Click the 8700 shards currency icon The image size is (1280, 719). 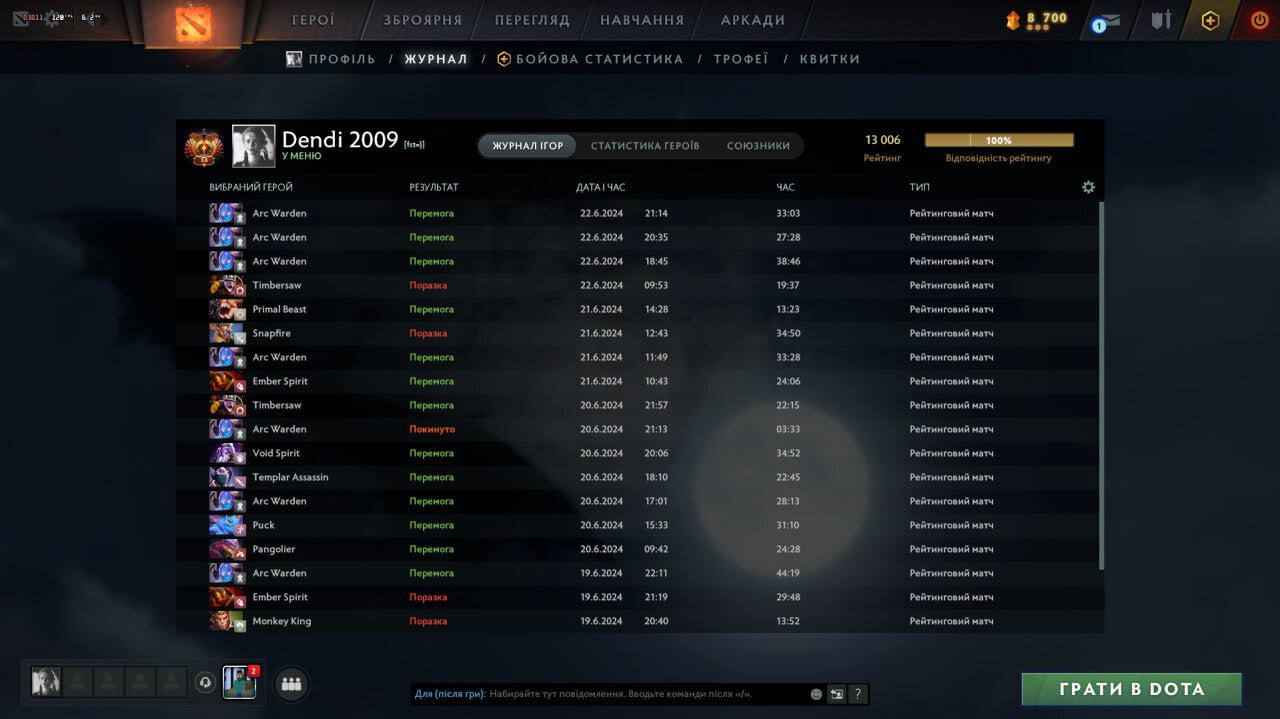point(1013,16)
